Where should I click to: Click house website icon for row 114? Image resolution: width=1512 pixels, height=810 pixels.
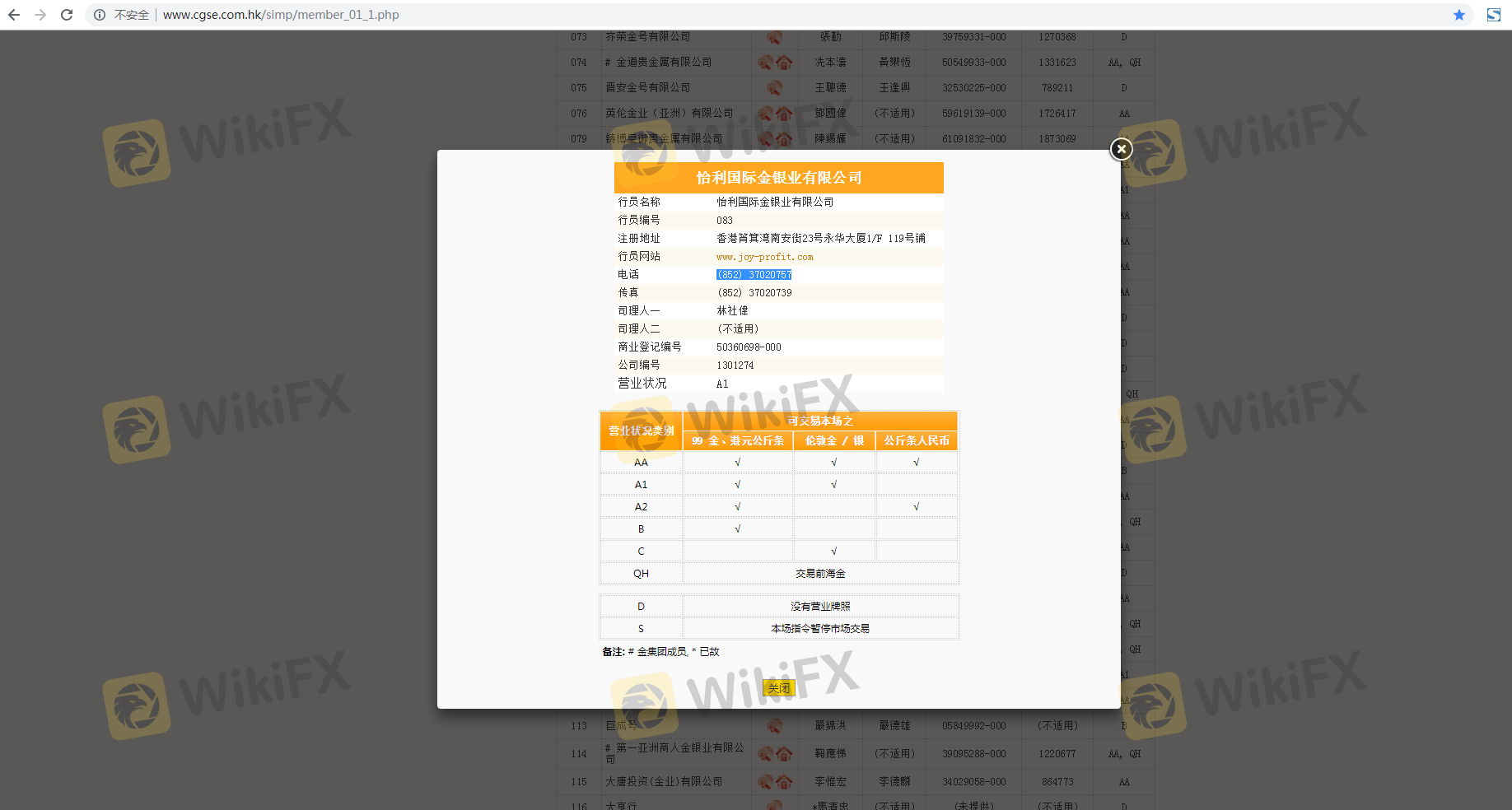(x=784, y=754)
